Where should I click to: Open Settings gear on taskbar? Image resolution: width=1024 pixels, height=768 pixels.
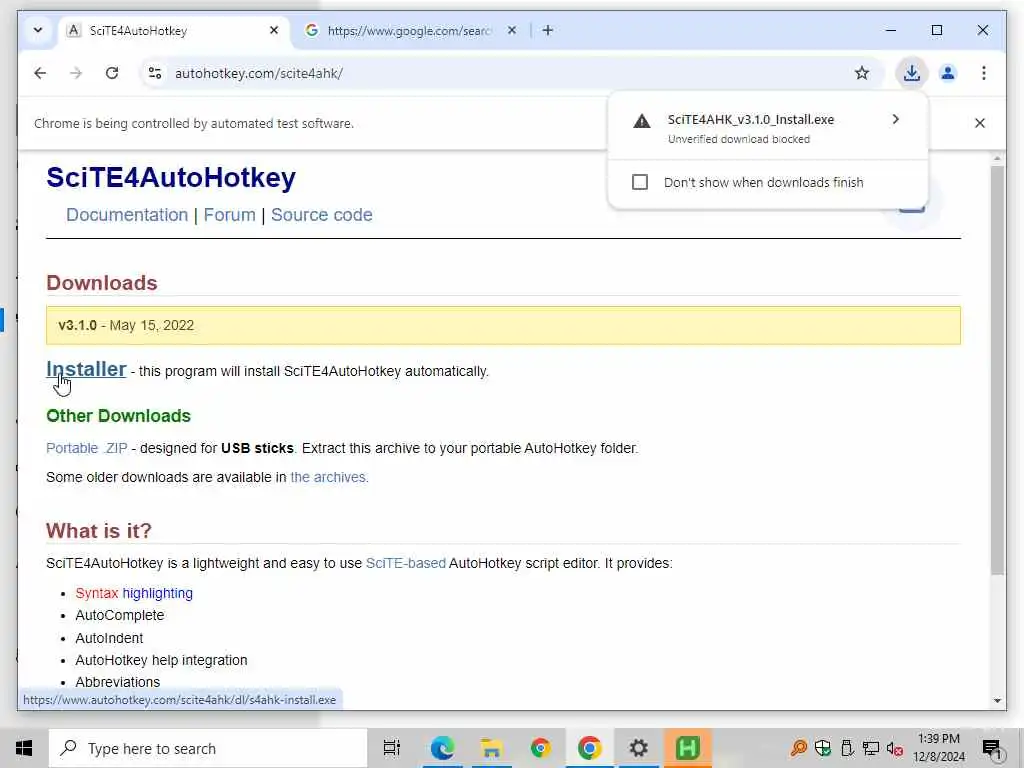638,748
